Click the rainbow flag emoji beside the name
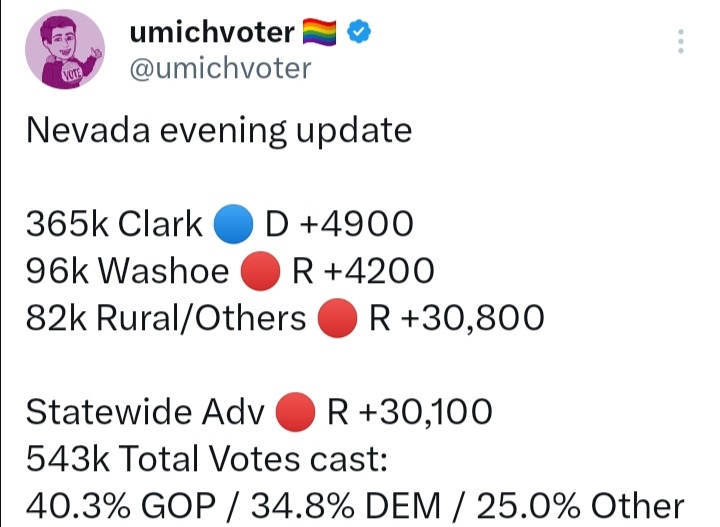 pyautogui.click(x=322, y=33)
